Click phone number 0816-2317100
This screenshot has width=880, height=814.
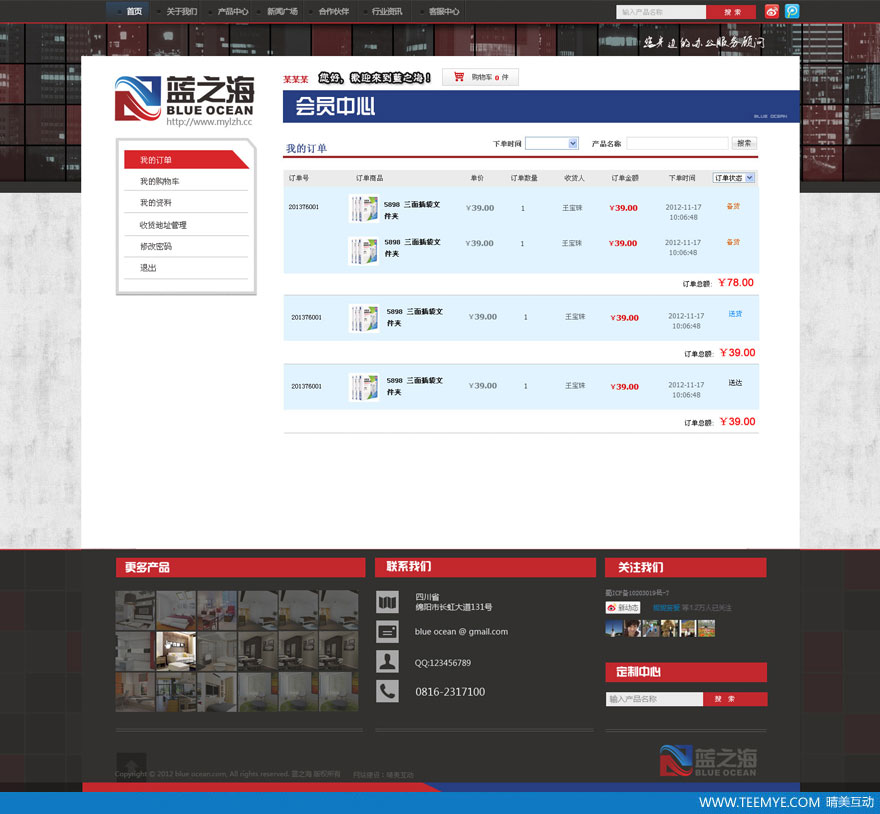click(450, 692)
